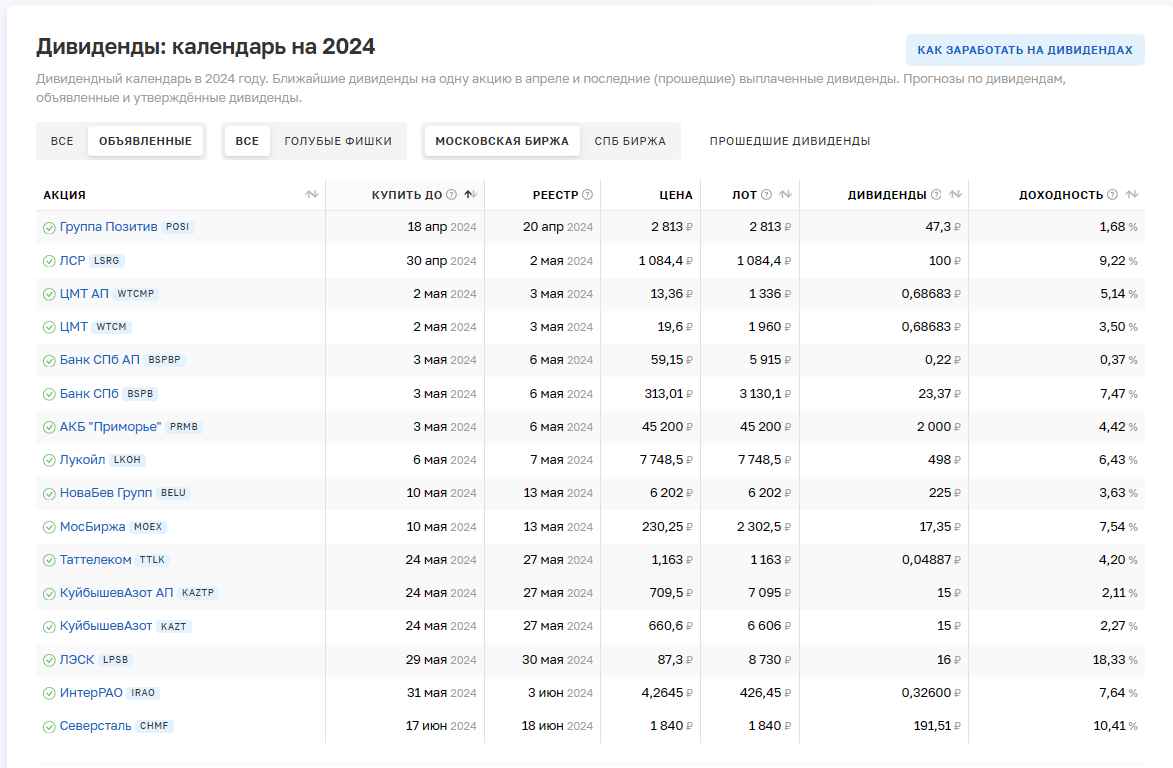Open Группа Позитив stock link

click(108, 227)
